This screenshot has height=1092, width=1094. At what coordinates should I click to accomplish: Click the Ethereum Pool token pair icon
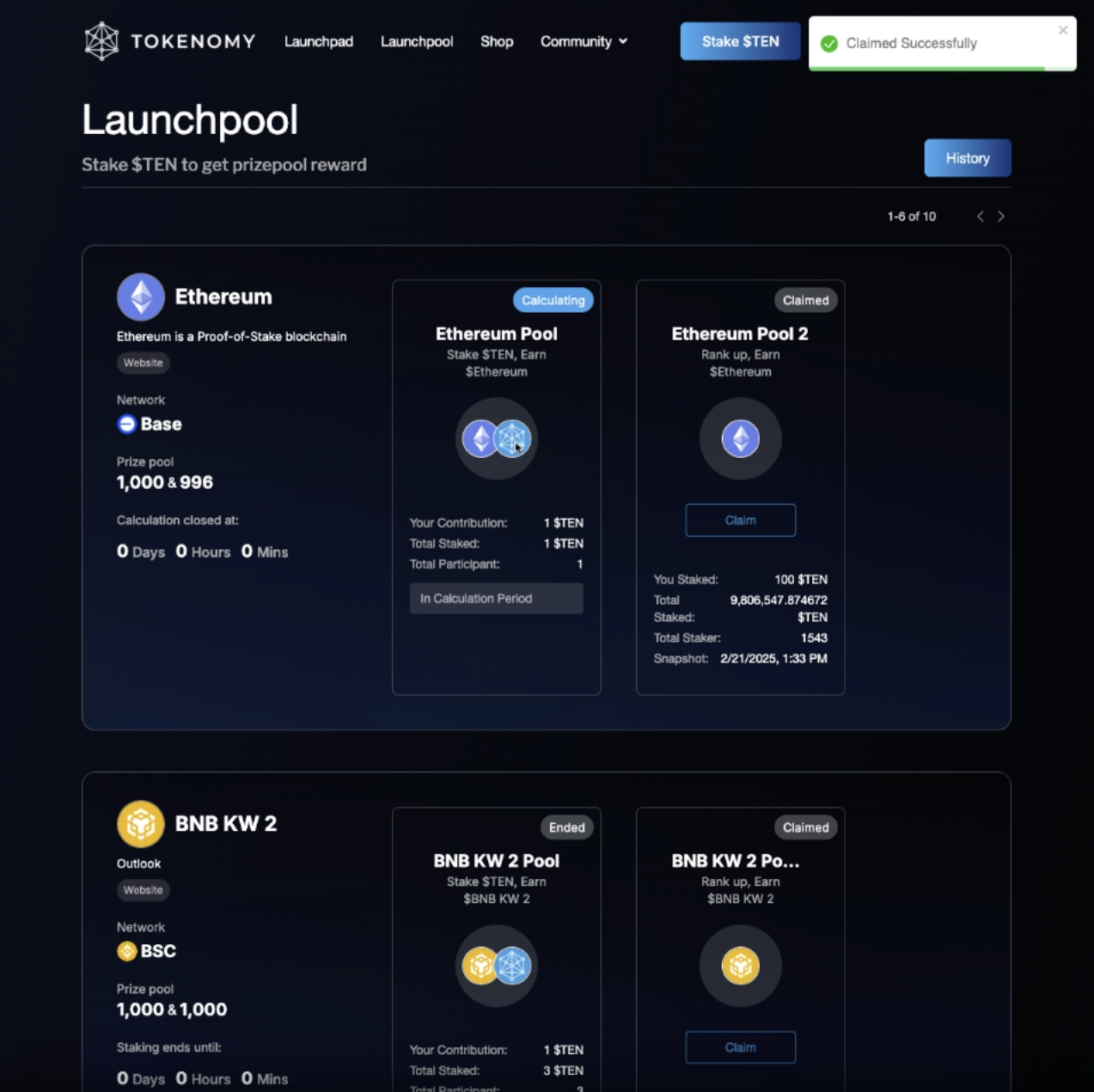coord(496,439)
